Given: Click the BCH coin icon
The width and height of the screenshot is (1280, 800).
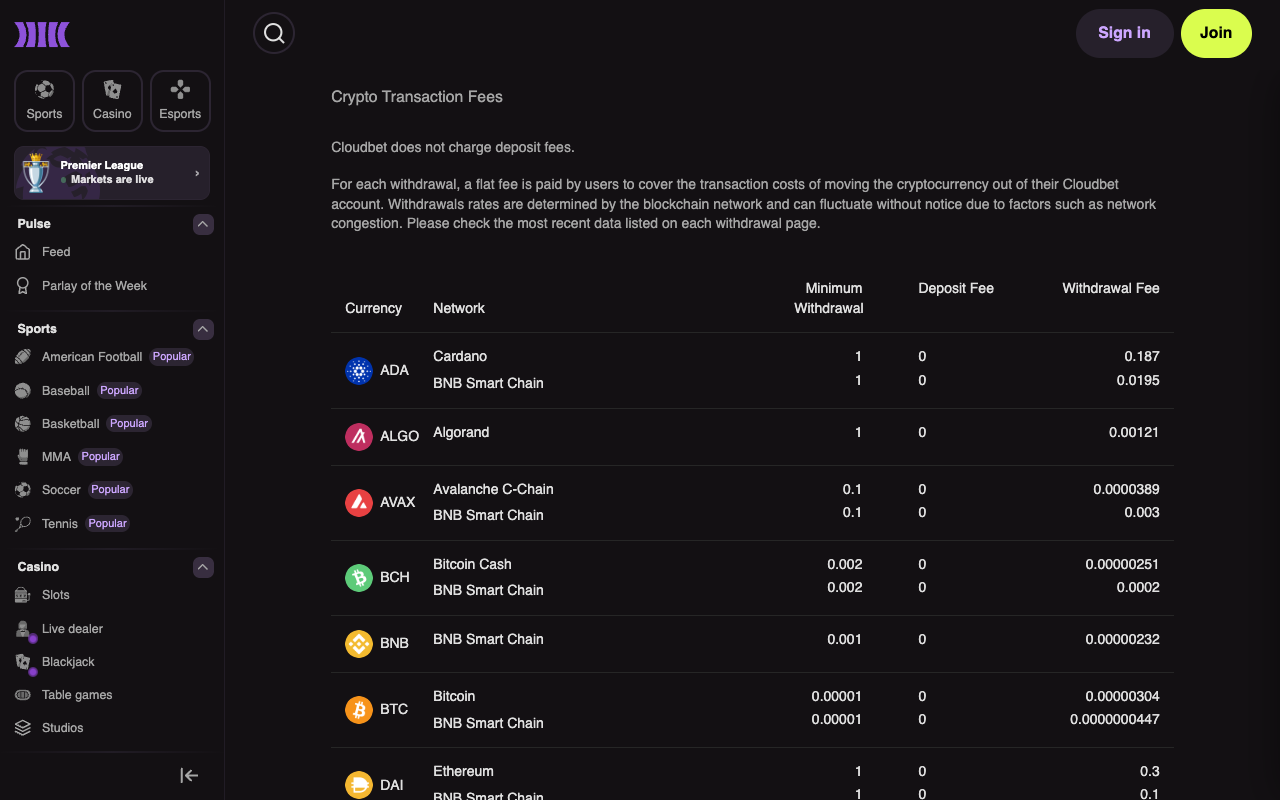Looking at the screenshot, I should point(359,577).
